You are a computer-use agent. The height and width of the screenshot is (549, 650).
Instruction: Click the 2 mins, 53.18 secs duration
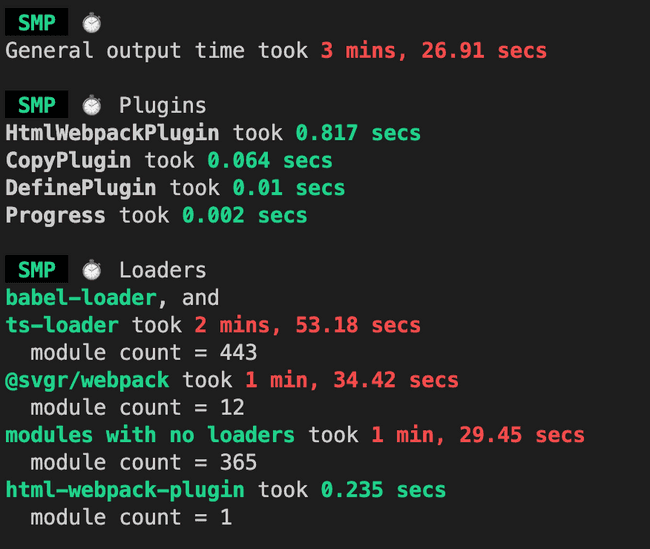[308, 325]
